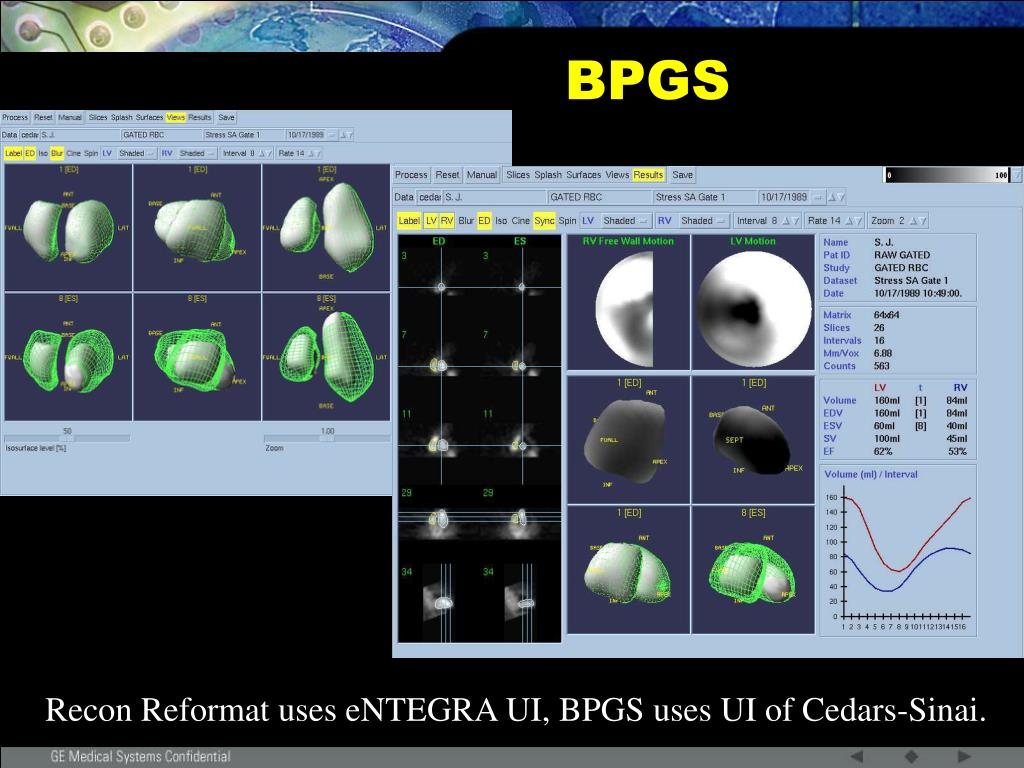This screenshot has height=768, width=1024.
Task: Enable Iso in the back Views window
Action: coord(43,153)
